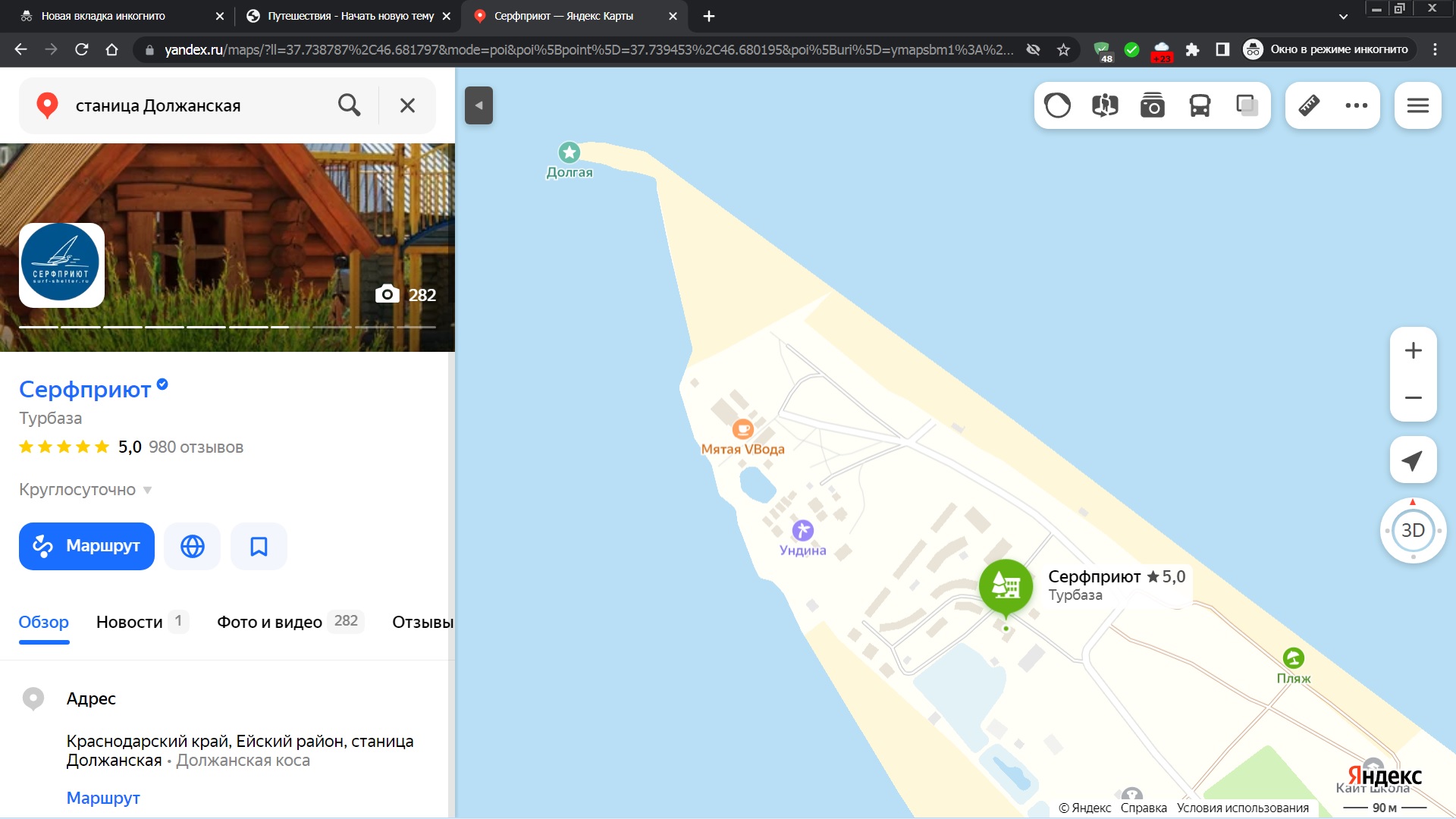The height and width of the screenshot is (819, 1456).
Task: Collapse the side panel arrow button
Action: click(479, 105)
